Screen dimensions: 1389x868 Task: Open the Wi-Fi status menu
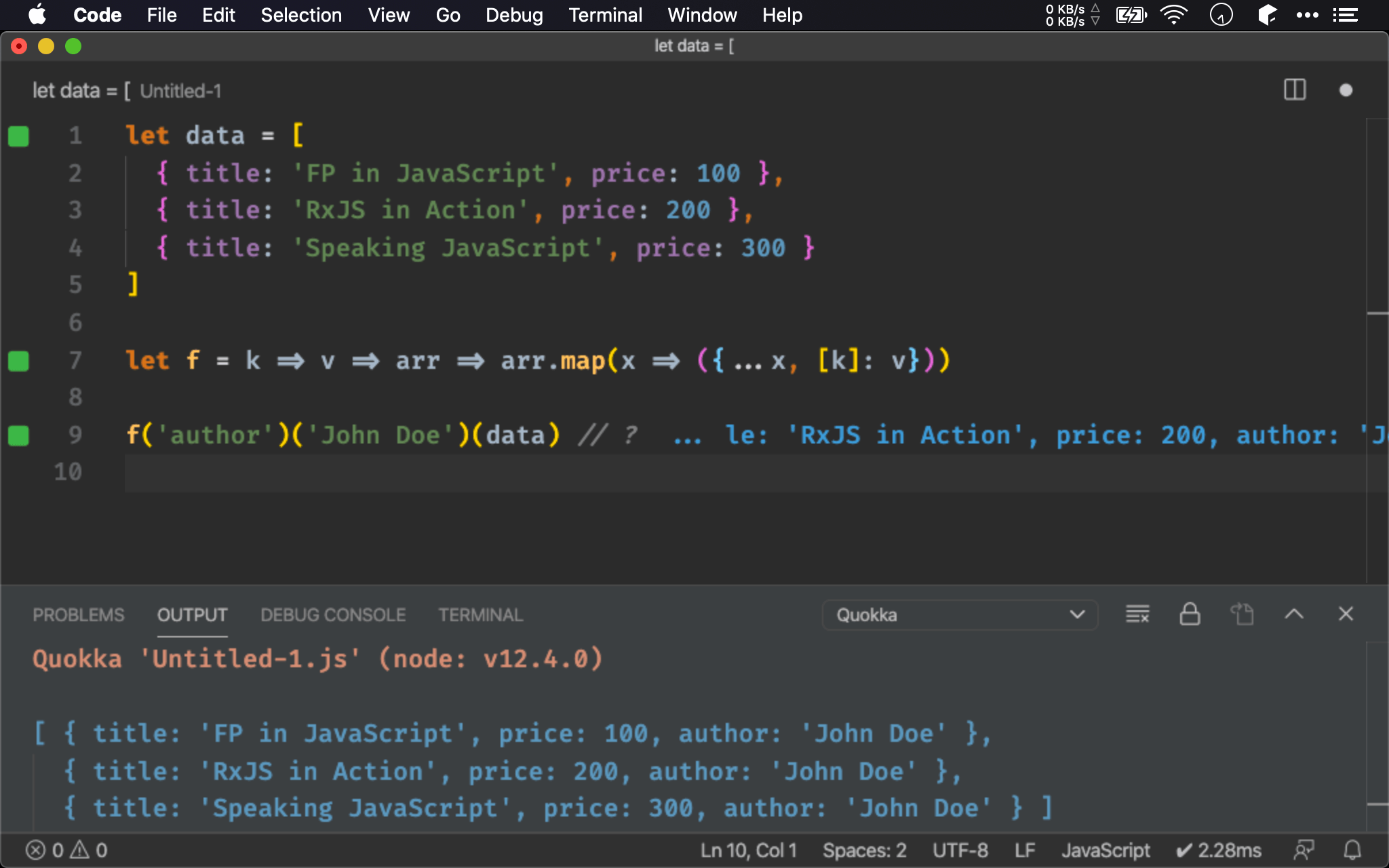tap(1173, 15)
